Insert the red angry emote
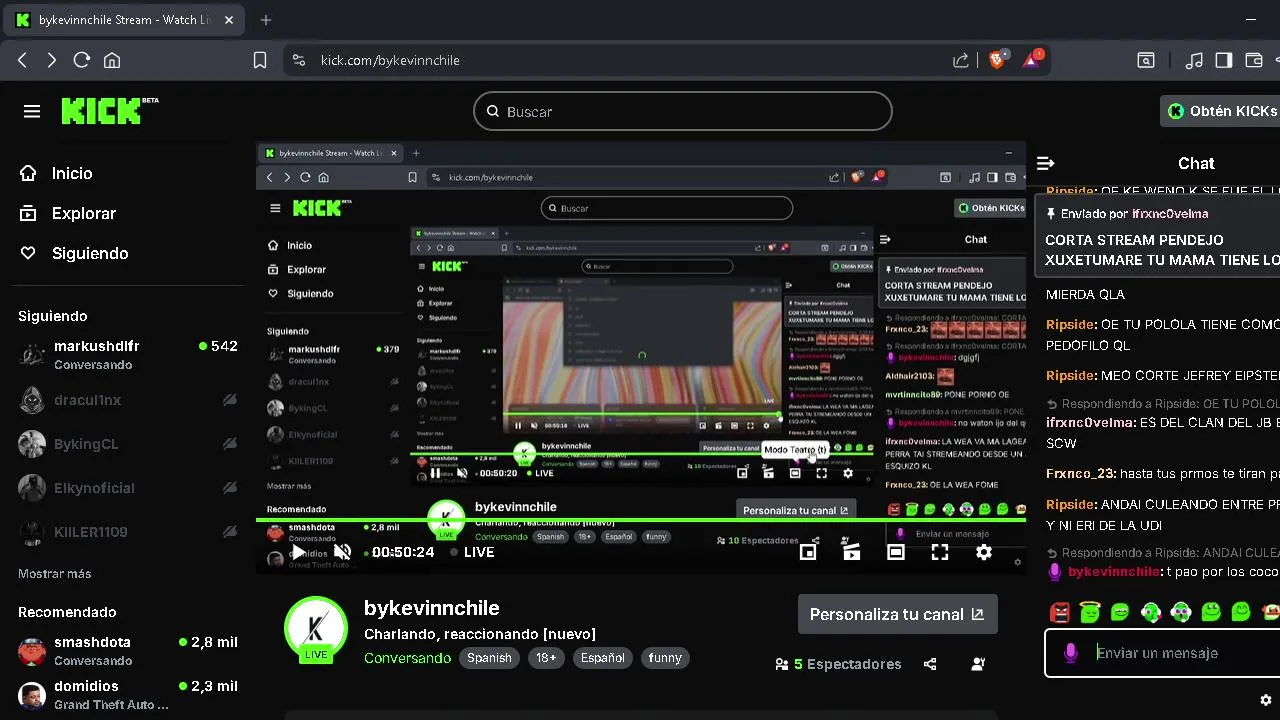Viewport: 1280px width, 720px height. (1061, 612)
